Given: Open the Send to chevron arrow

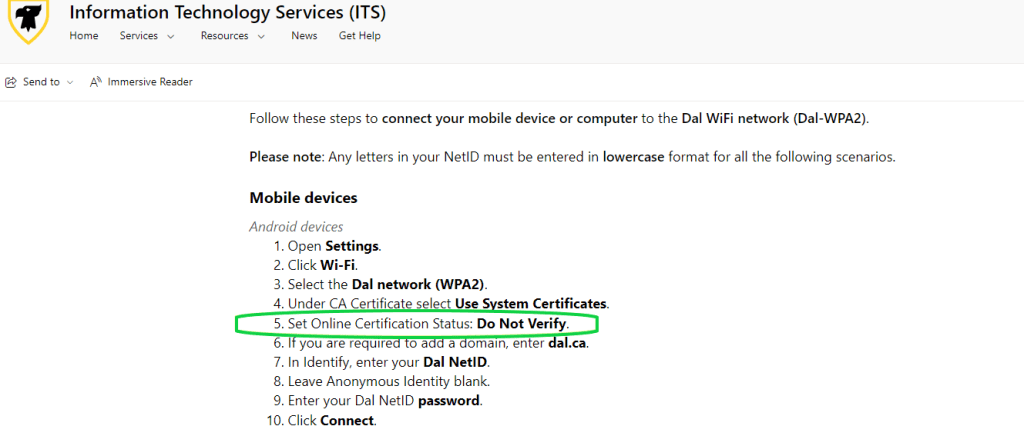Looking at the screenshot, I should pyautogui.click(x=70, y=83).
